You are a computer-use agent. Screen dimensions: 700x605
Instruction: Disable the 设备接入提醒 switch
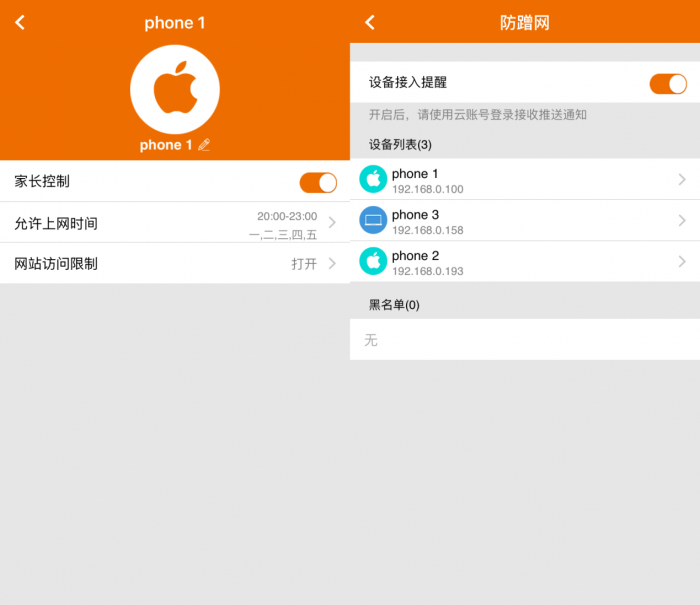coord(667,83)
